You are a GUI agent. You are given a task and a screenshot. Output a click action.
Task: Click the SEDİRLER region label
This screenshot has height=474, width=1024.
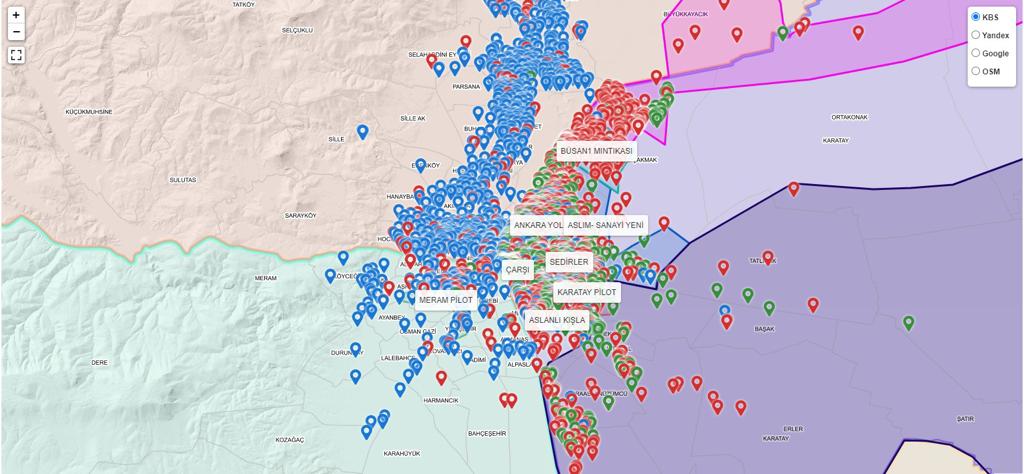point(569,262)
